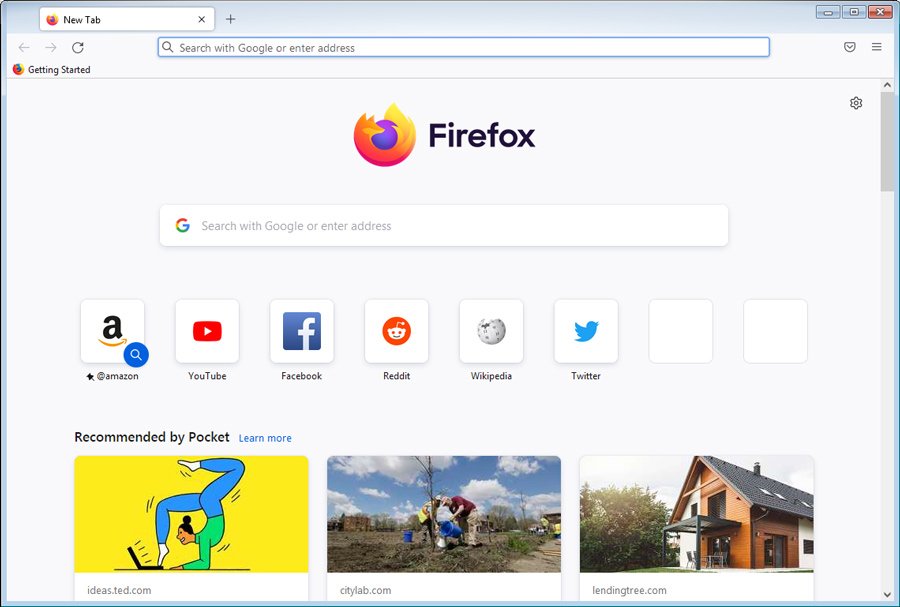Open the Getting Started bookmark
Screen dimensions: 900x607
click(51, 70)
